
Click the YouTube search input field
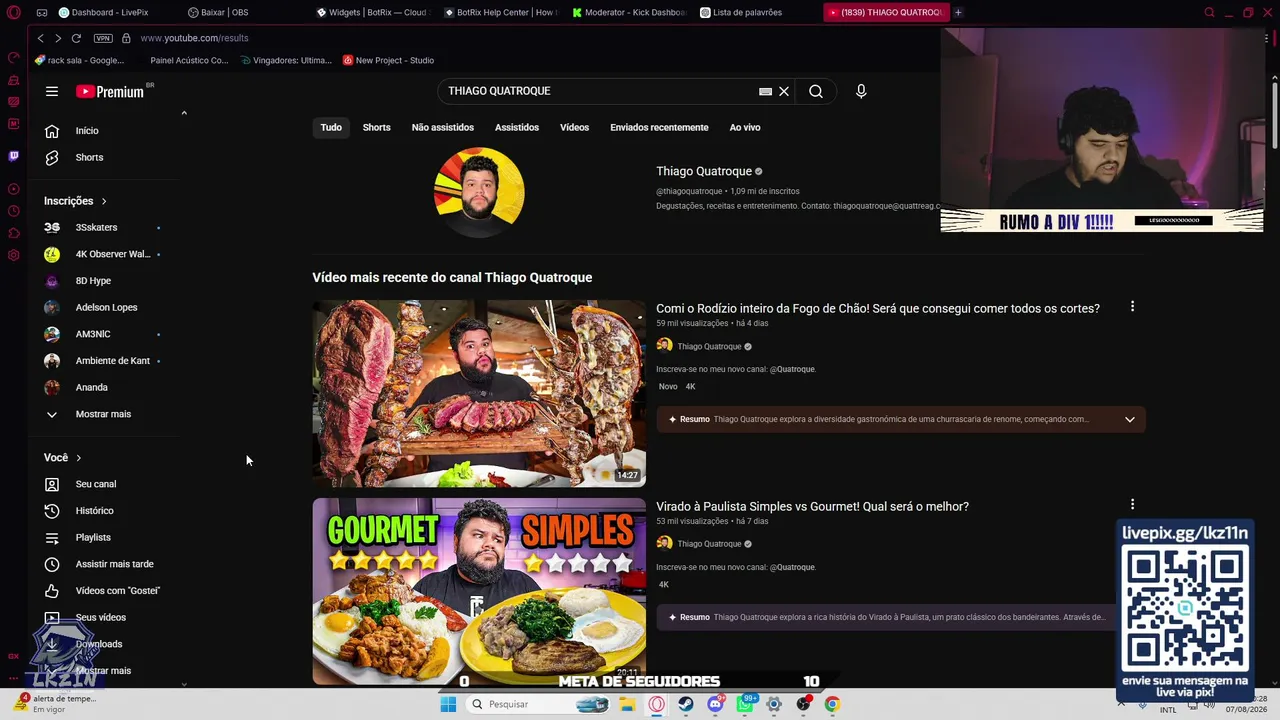tap(600, 91)
